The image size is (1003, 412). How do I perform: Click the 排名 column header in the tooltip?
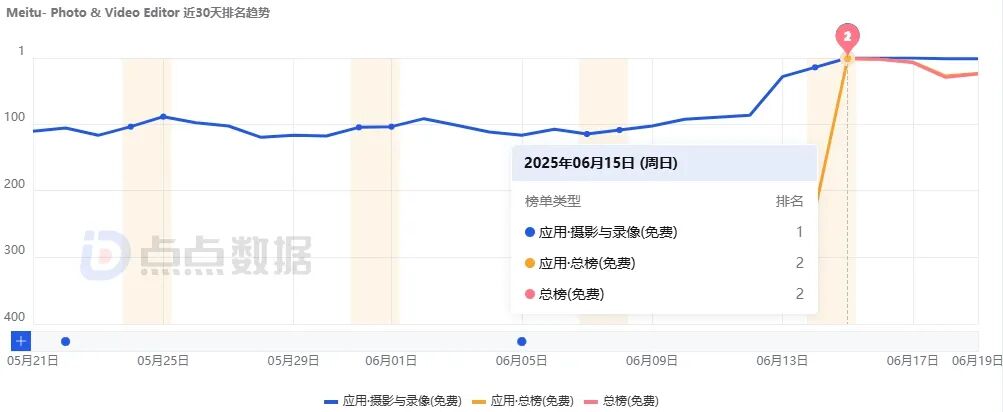pos(789,202)
